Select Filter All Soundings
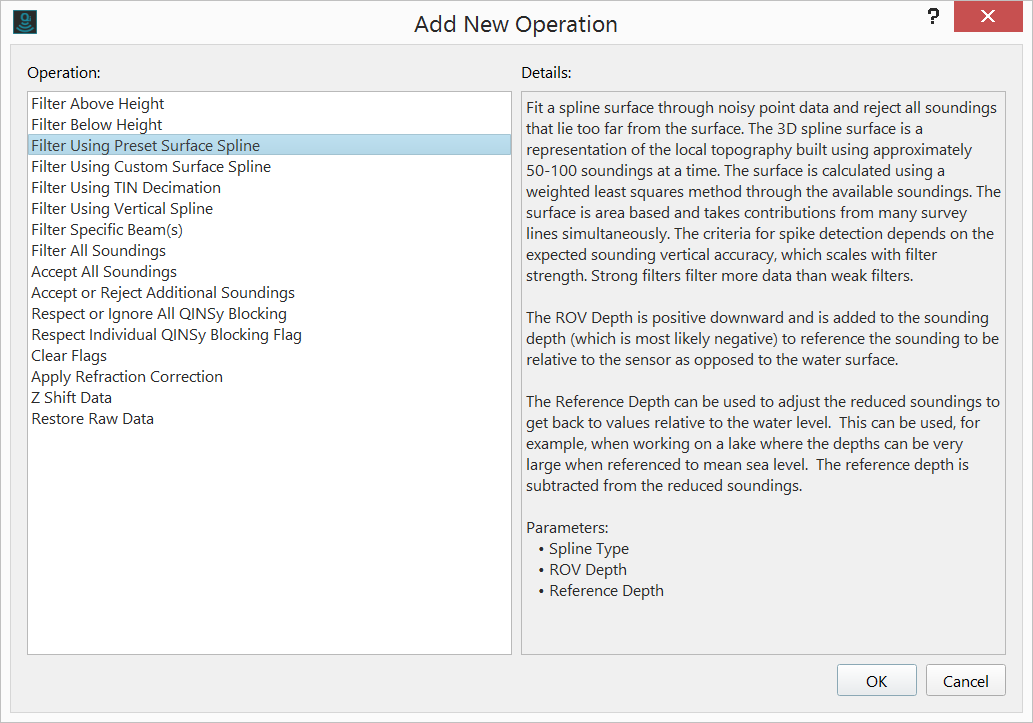Viewport: 1033px width, 723px height. point(99,251)
